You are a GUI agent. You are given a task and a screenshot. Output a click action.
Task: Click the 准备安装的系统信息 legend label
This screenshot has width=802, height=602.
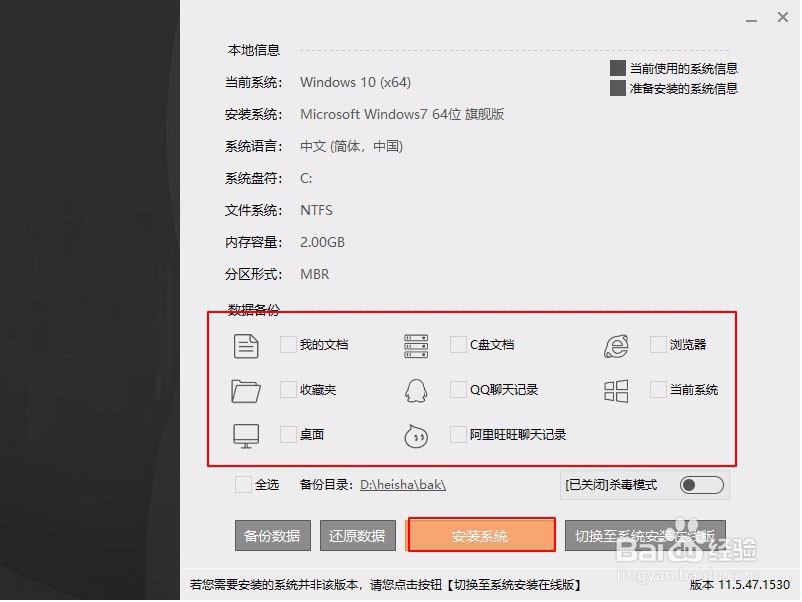coord(683,88)
